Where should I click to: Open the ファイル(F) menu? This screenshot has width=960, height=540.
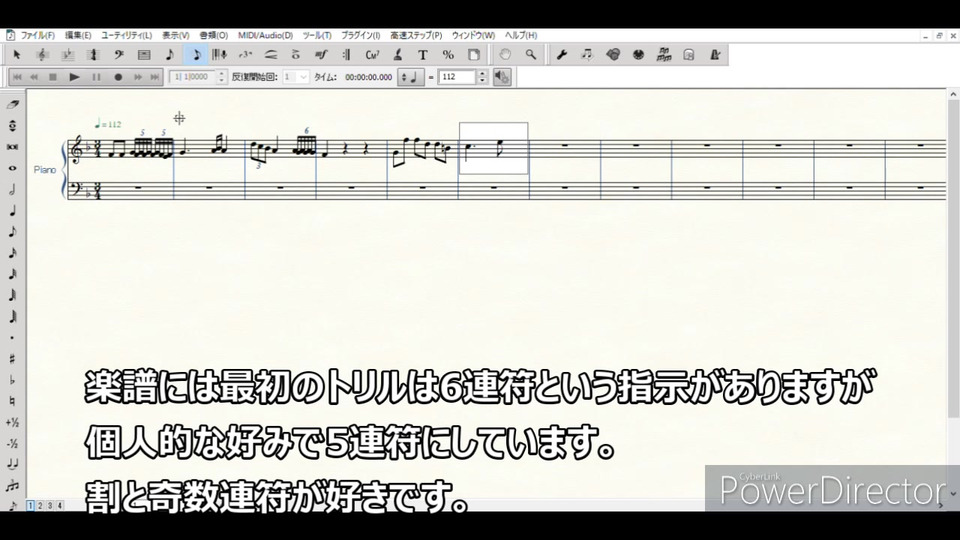pos(37,36)
